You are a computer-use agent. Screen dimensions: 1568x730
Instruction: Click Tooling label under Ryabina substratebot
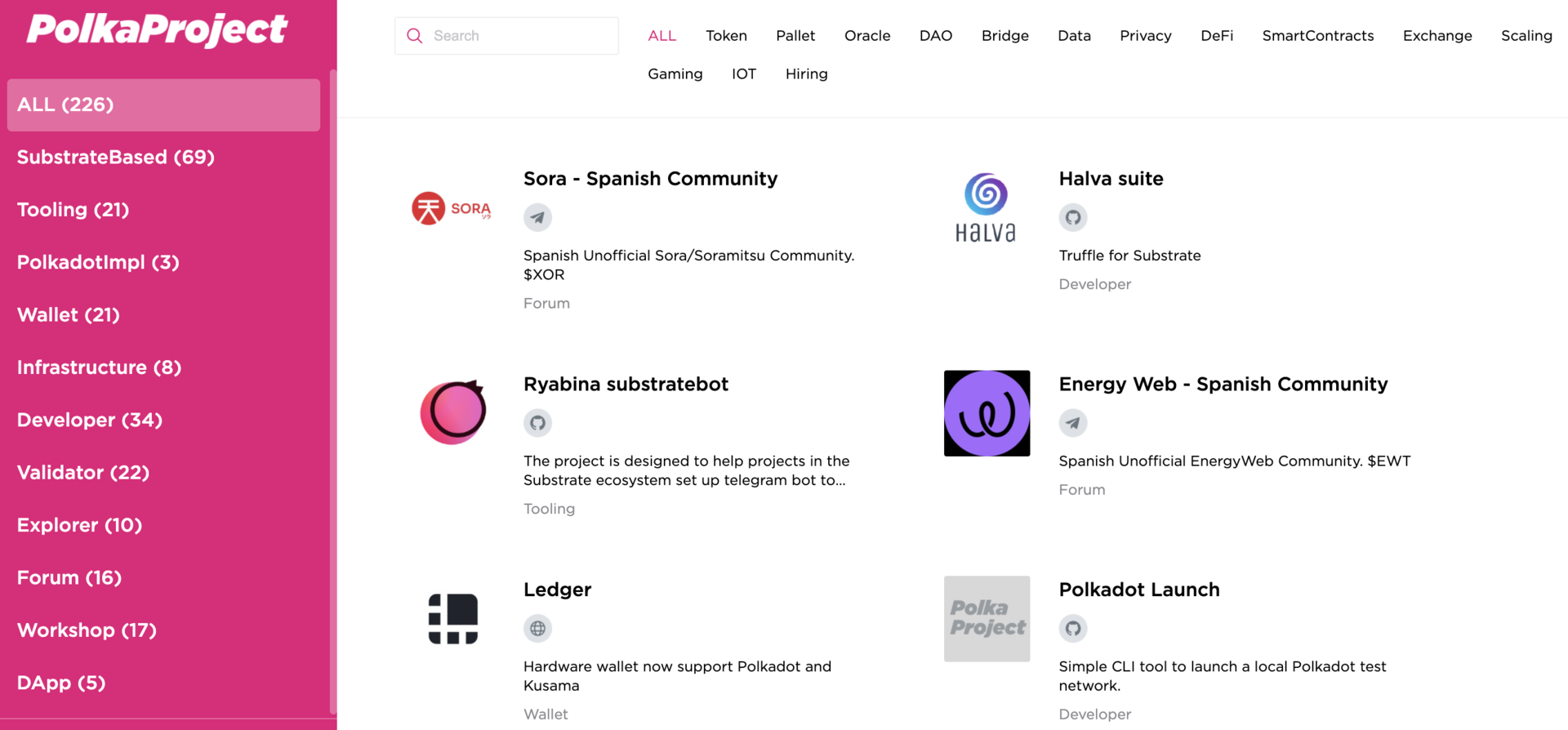(549, 509)
